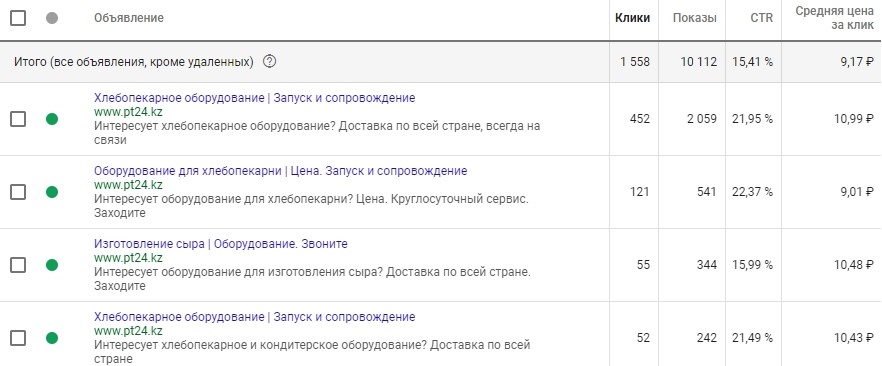Click green status dot of the last ad
The width and height of the screenshot is (882, 366).
52,338
